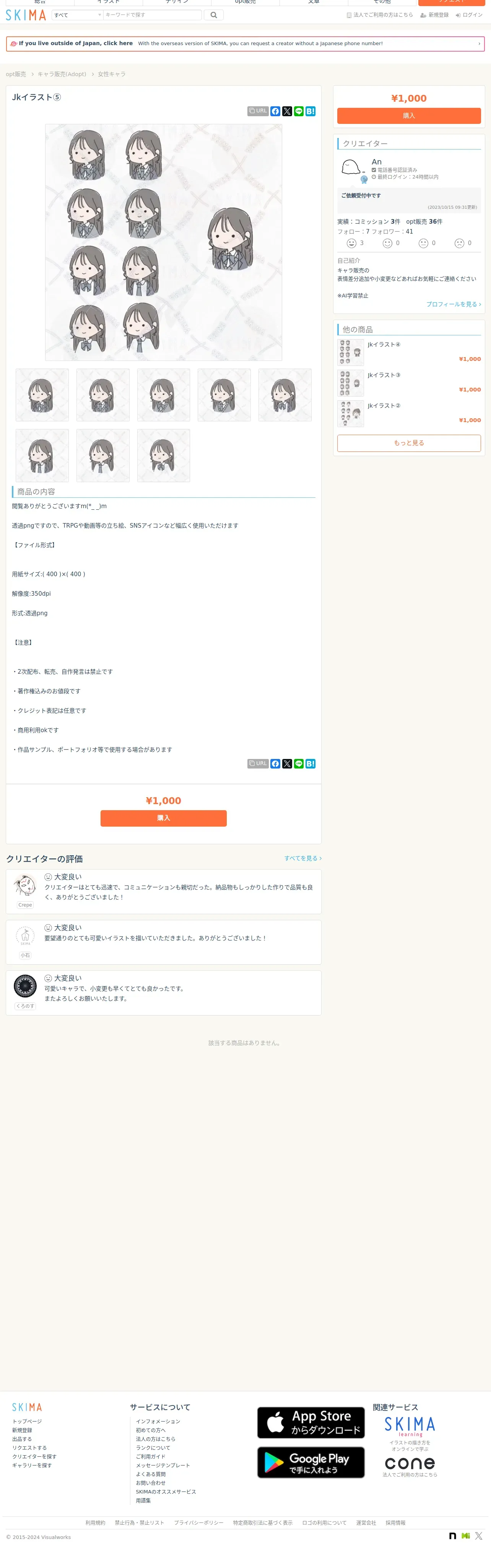Click the keyword search input field
This screenshot has width=491, height=1568.
pos(152,15)
